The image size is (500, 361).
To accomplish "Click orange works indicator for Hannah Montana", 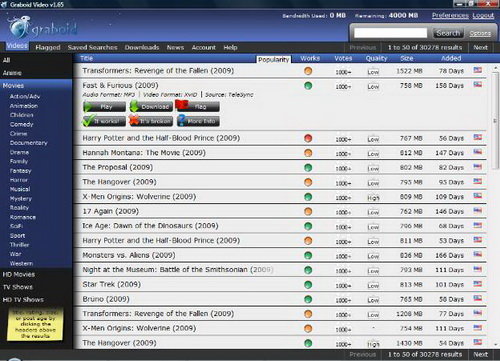I will pos(308,153).
